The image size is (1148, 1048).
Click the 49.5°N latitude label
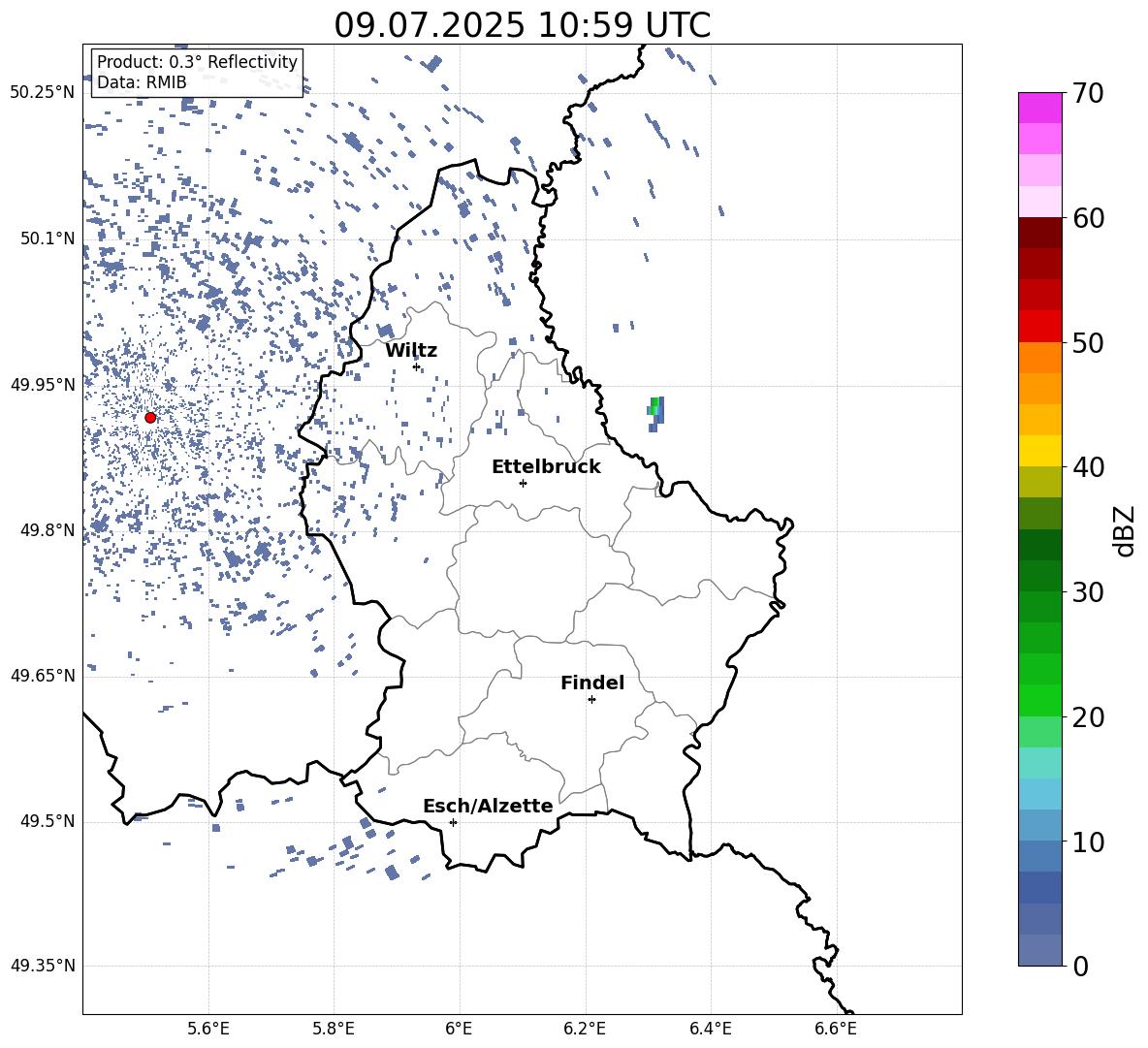click(x=48, y=822)
